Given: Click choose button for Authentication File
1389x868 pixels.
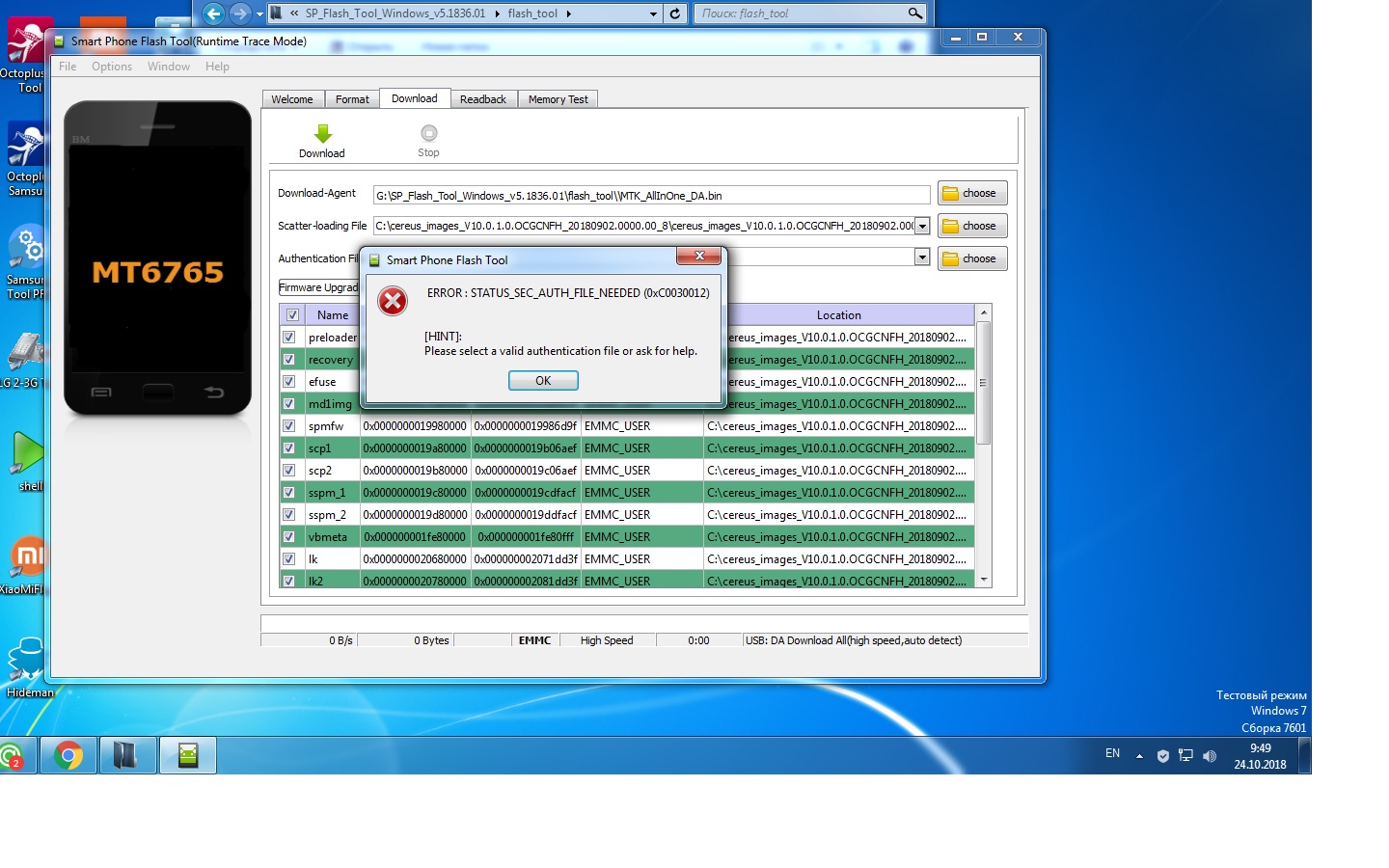Looking at the screenshot, I should pyautogui.click(x=972, y=258).
